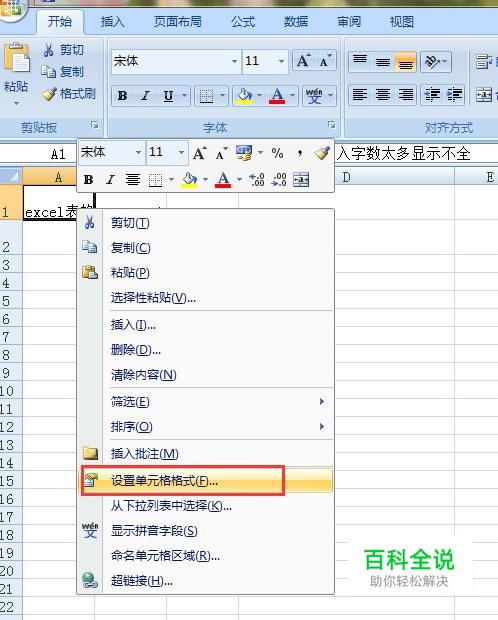Toggle Italic in the ribbon font group
This screenshot has height=620, width=498.
click(145, 96)
